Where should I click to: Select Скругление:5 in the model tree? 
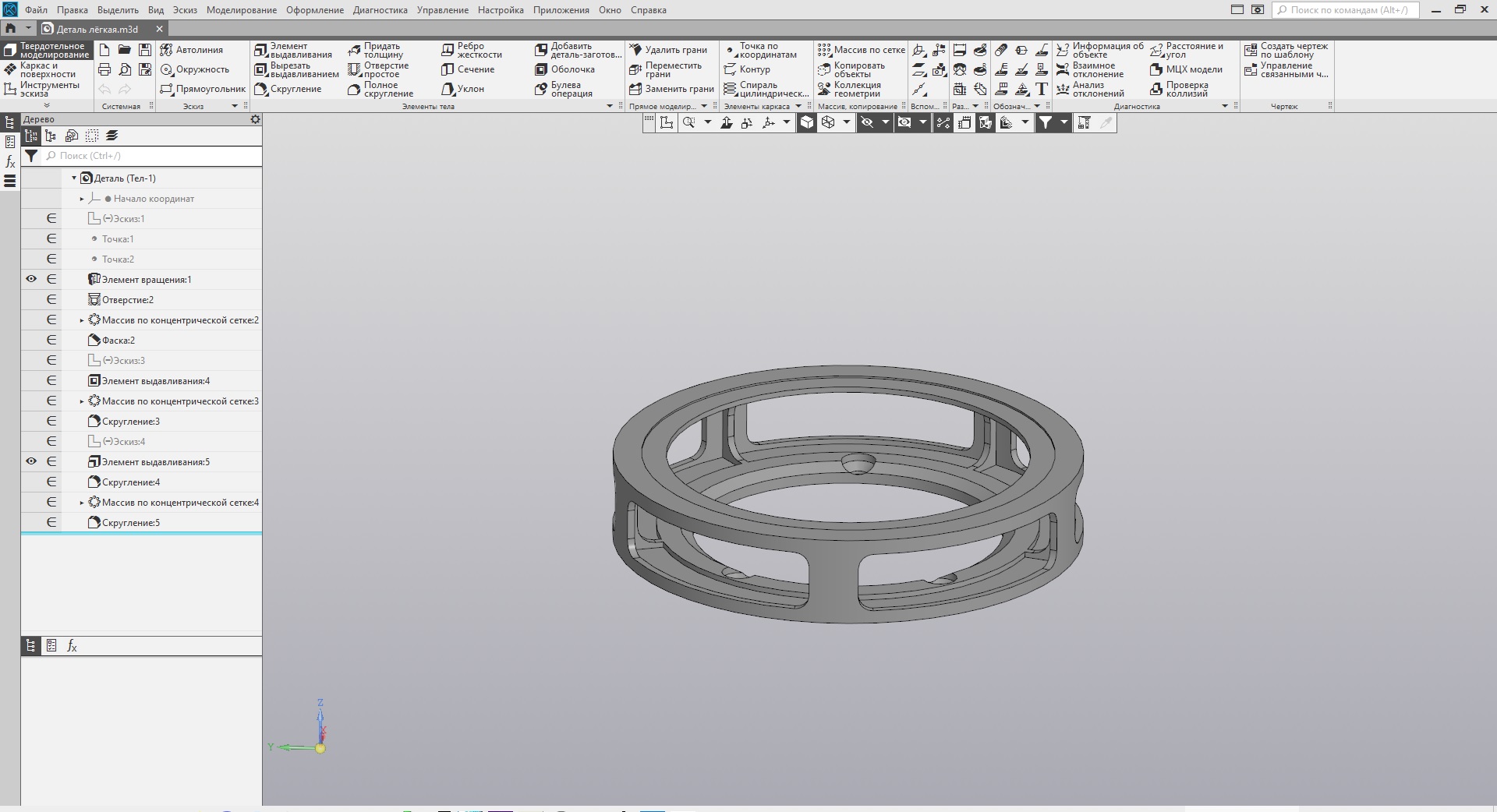(x=131, y=523)
